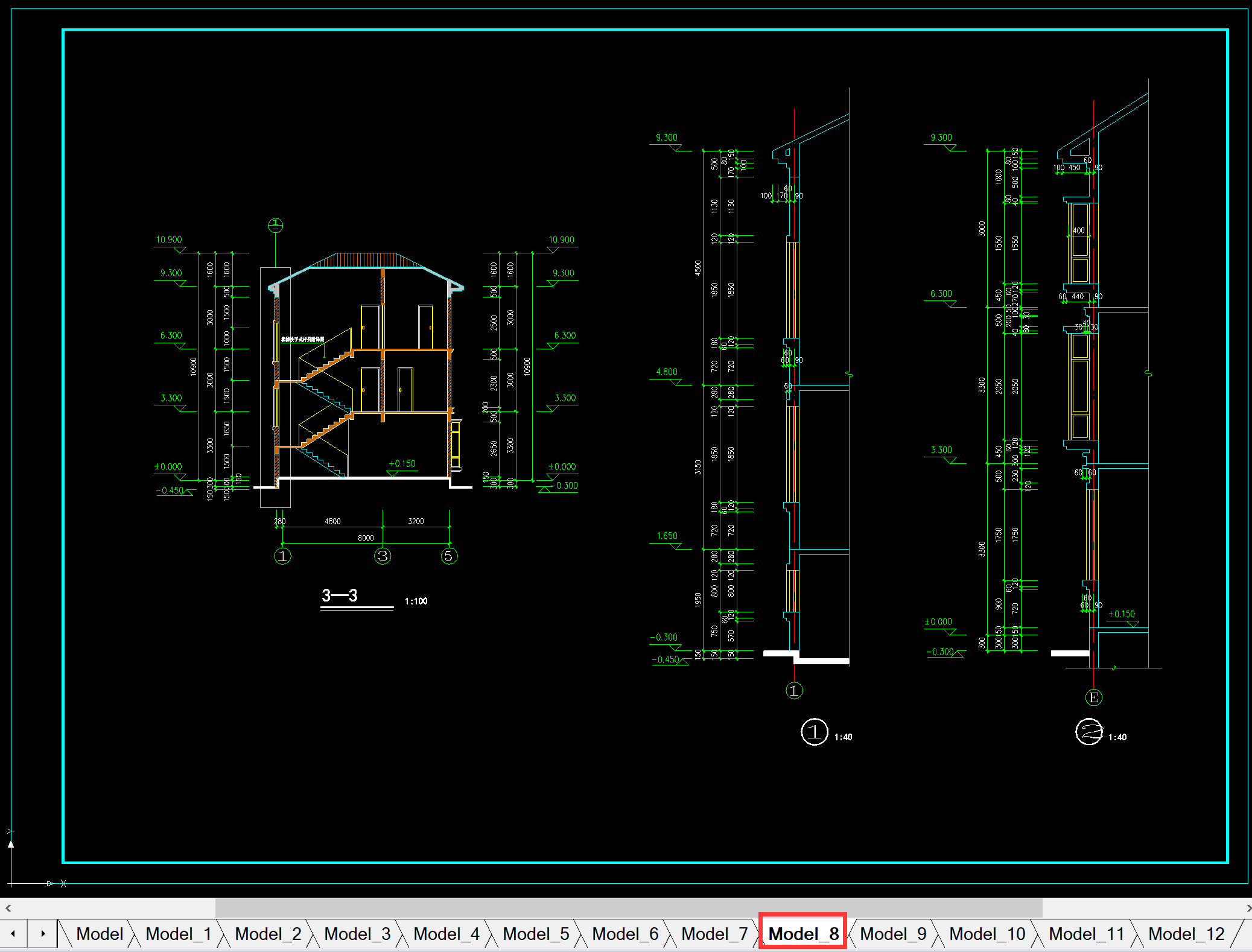Image resolution: width=1252 pixels, height=952 pixels.
Task: Click the 3—3 section title text
Action: (340, 596)
